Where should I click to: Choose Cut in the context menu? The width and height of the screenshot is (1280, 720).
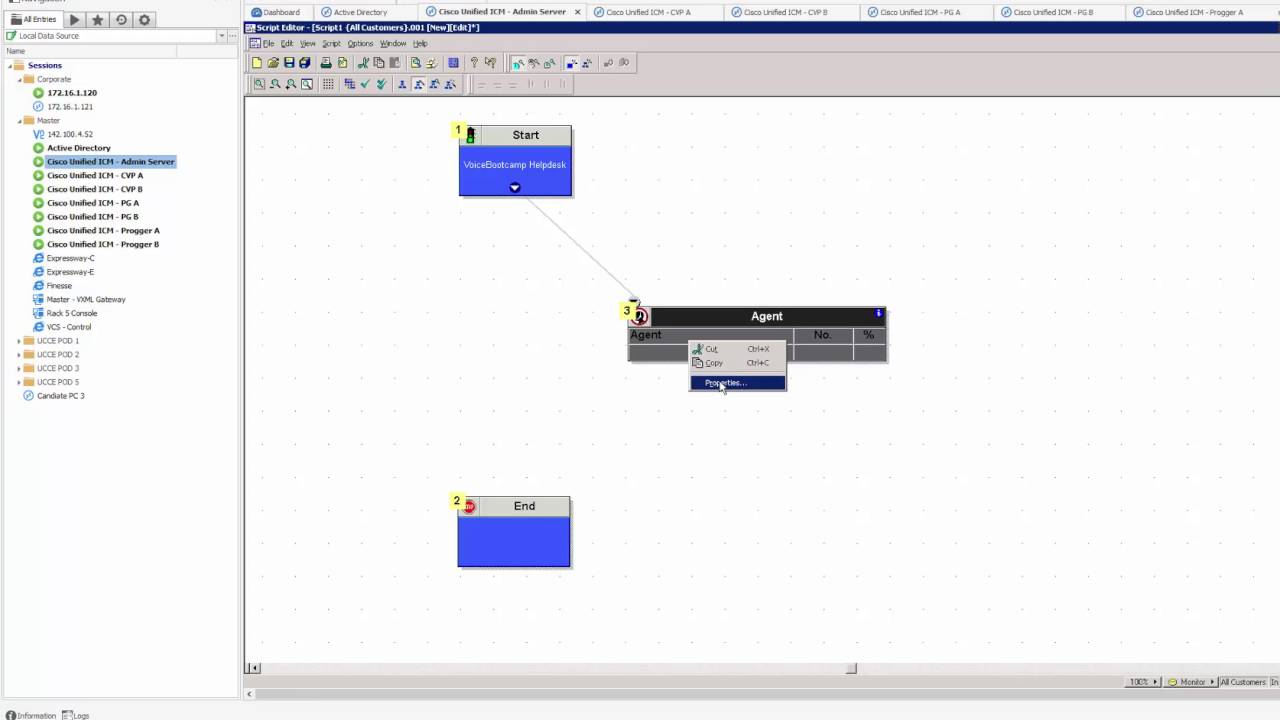point(737,349)
